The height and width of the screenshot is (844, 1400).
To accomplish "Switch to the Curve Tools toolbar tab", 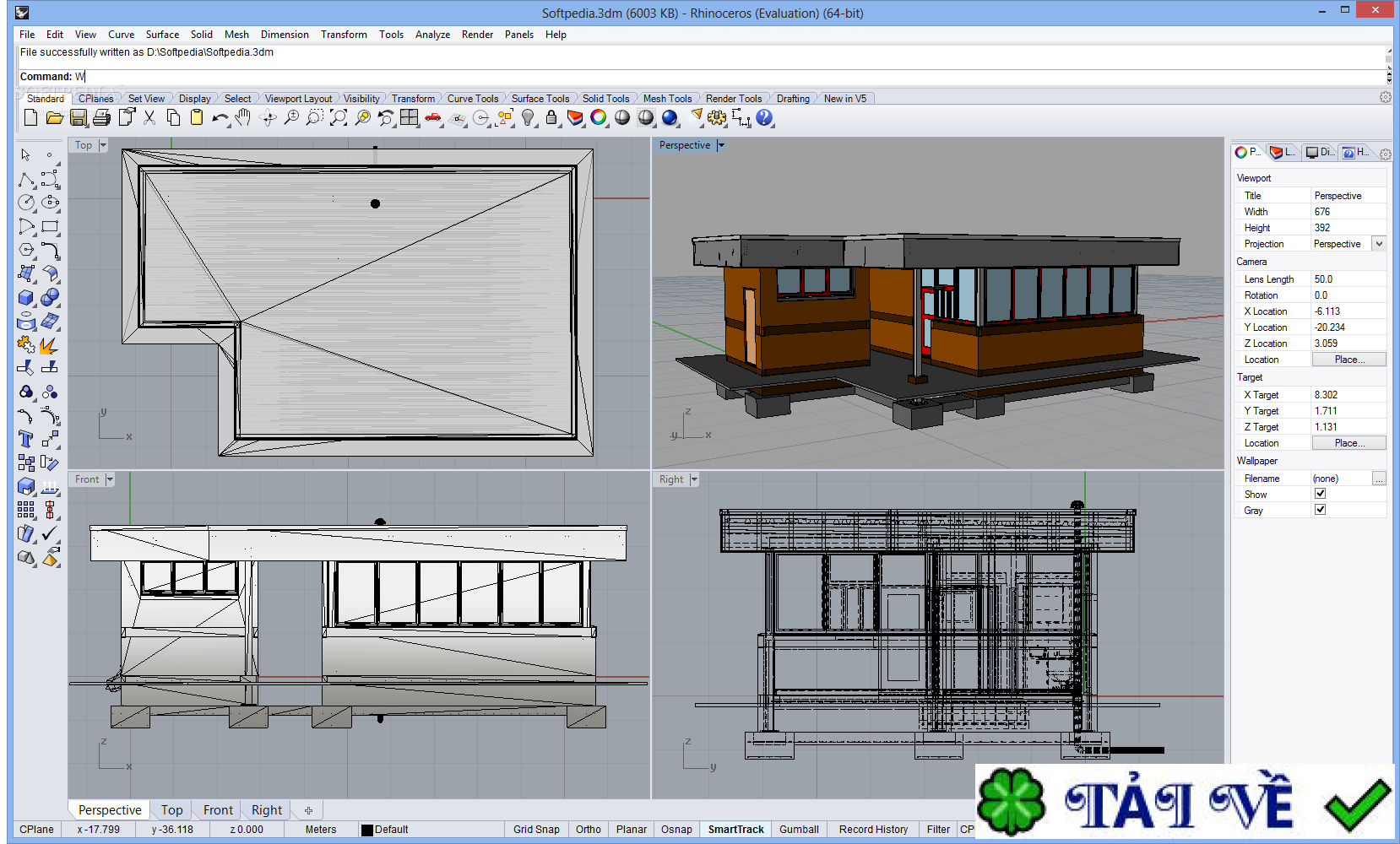I will (x=472, y=99).
